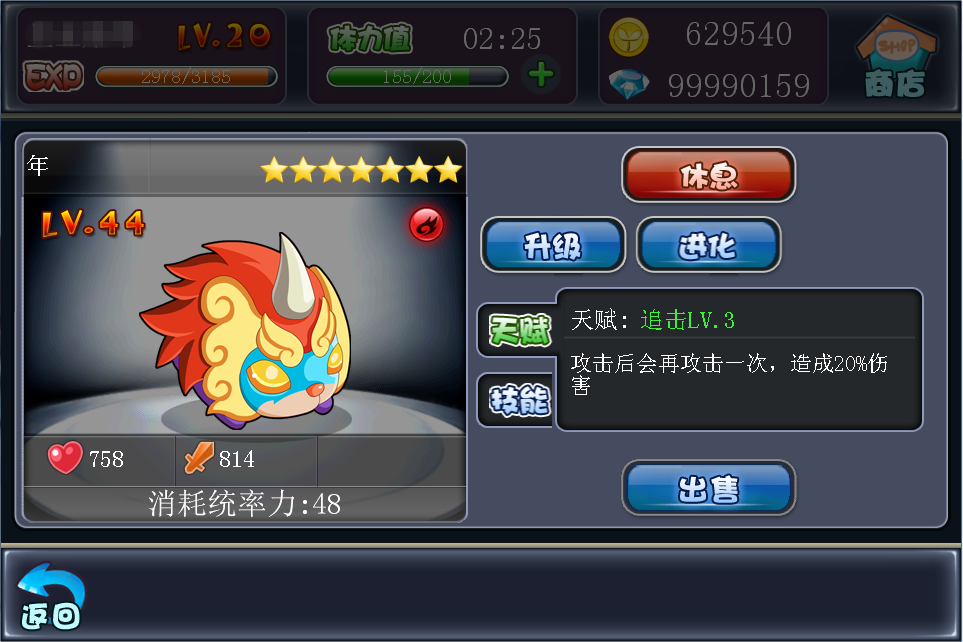Image resolution: width=963 pixels, height=642 pixels.
Task: Switch to the 技能 skill tab
Action: coord(519,400)
